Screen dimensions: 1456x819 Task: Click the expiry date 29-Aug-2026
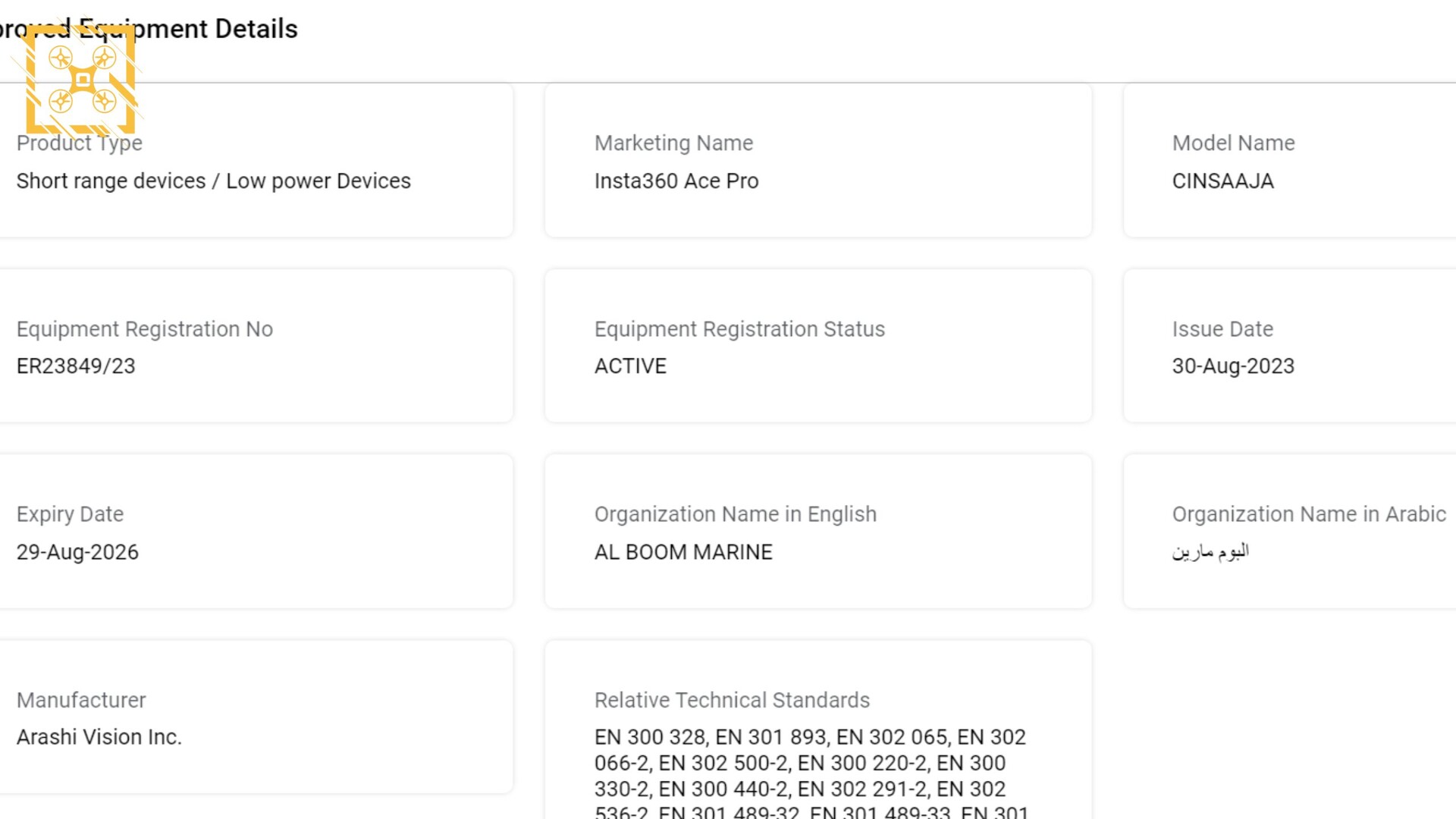point(77,552)
